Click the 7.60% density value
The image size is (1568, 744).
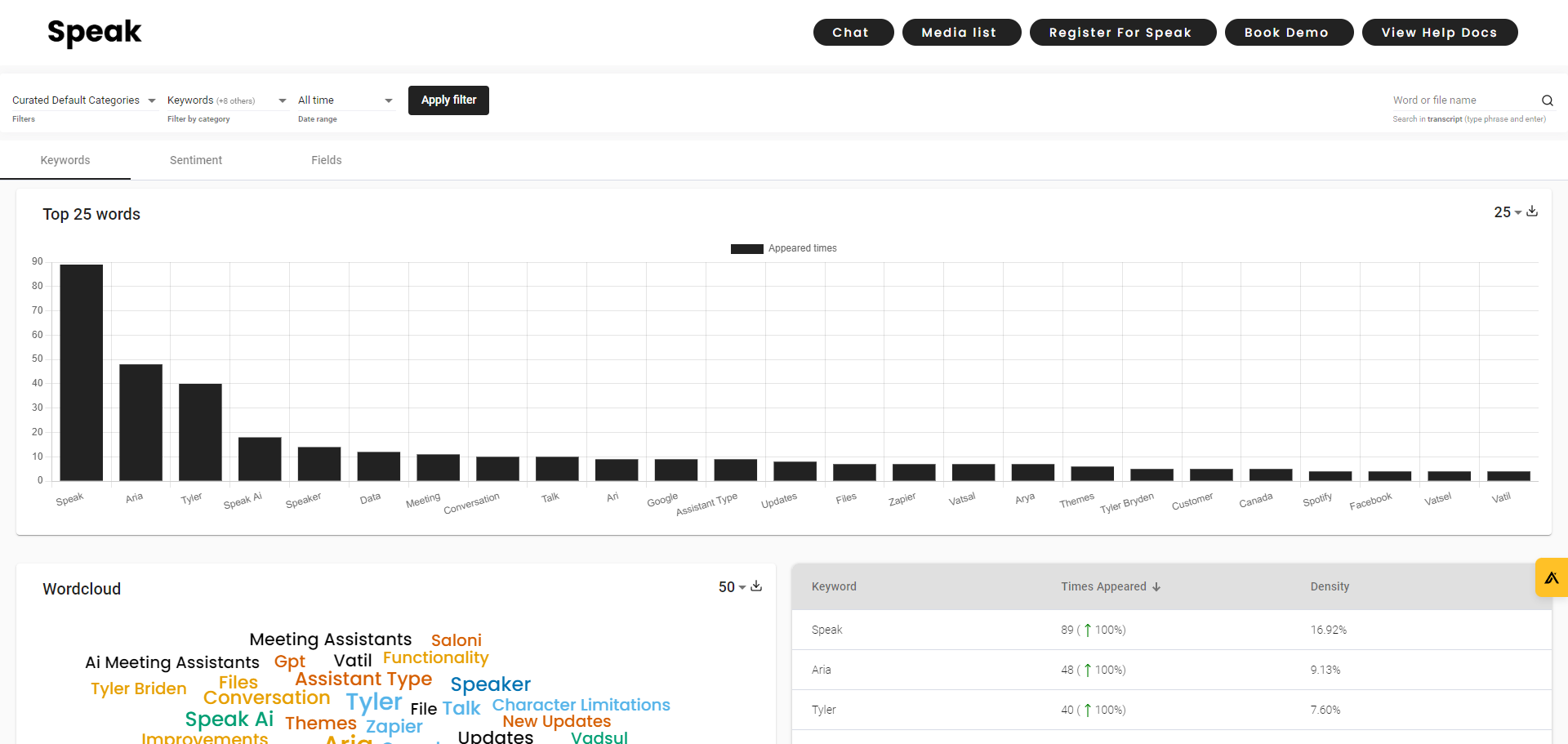(1325, 710)
